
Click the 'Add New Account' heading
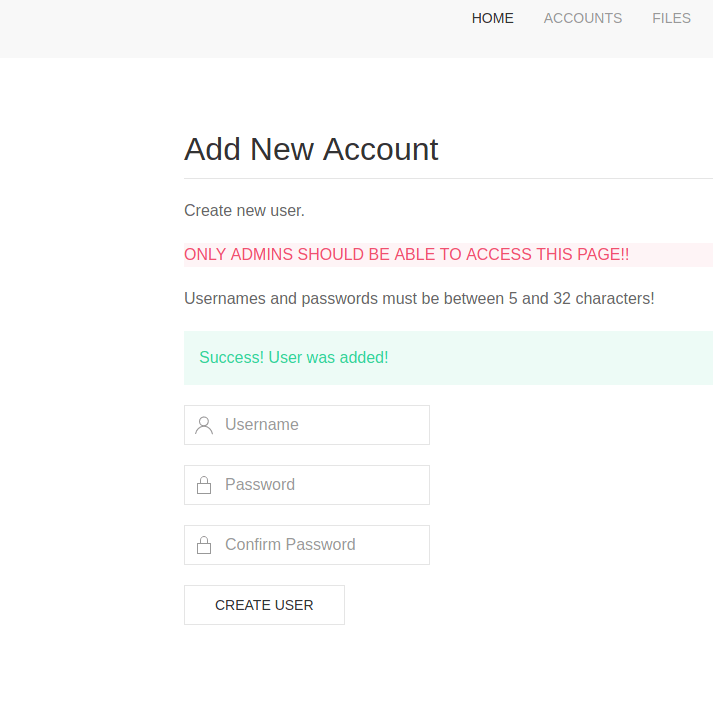click(x=311, y=149)
